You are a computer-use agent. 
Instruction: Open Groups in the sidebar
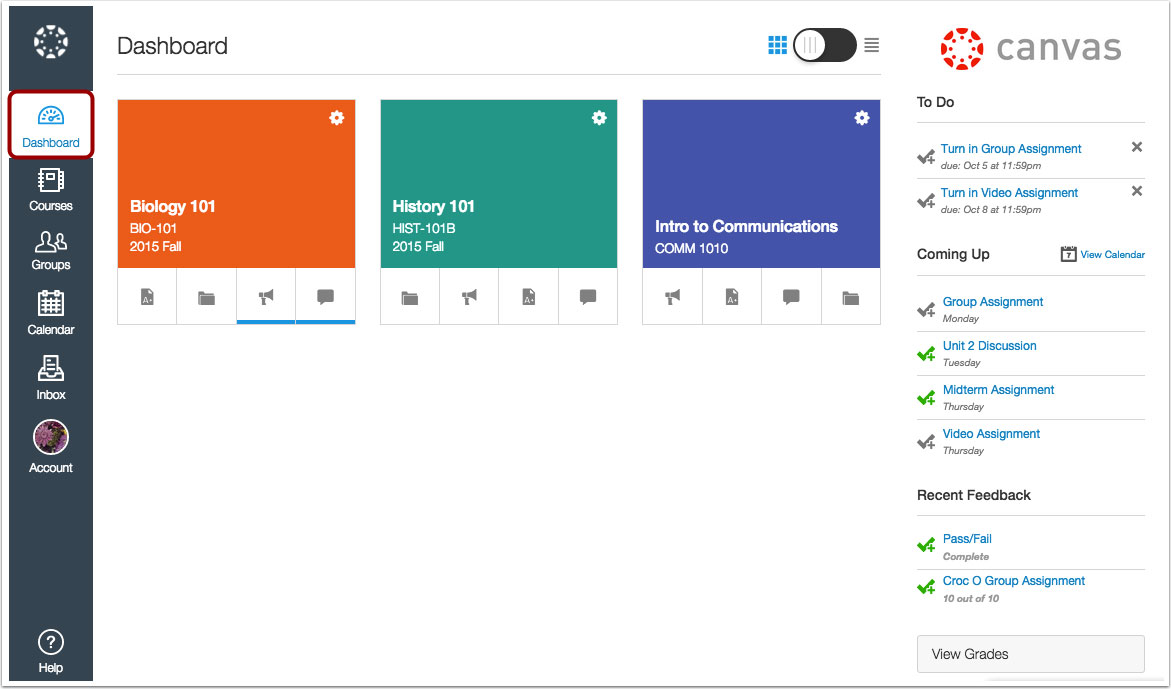[x=50, y=249]
